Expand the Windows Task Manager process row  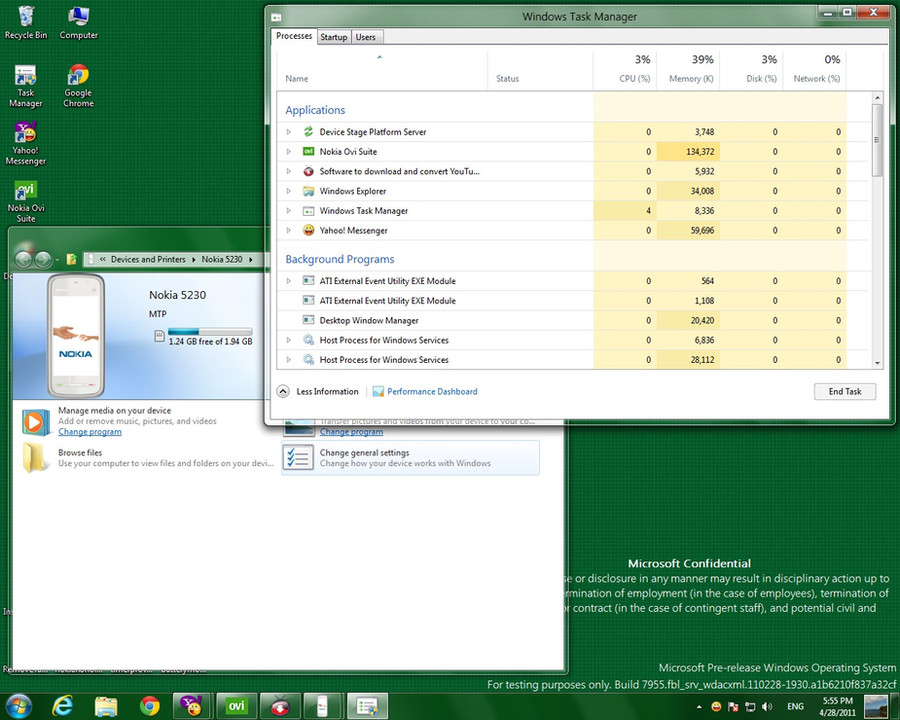point(289,211)
